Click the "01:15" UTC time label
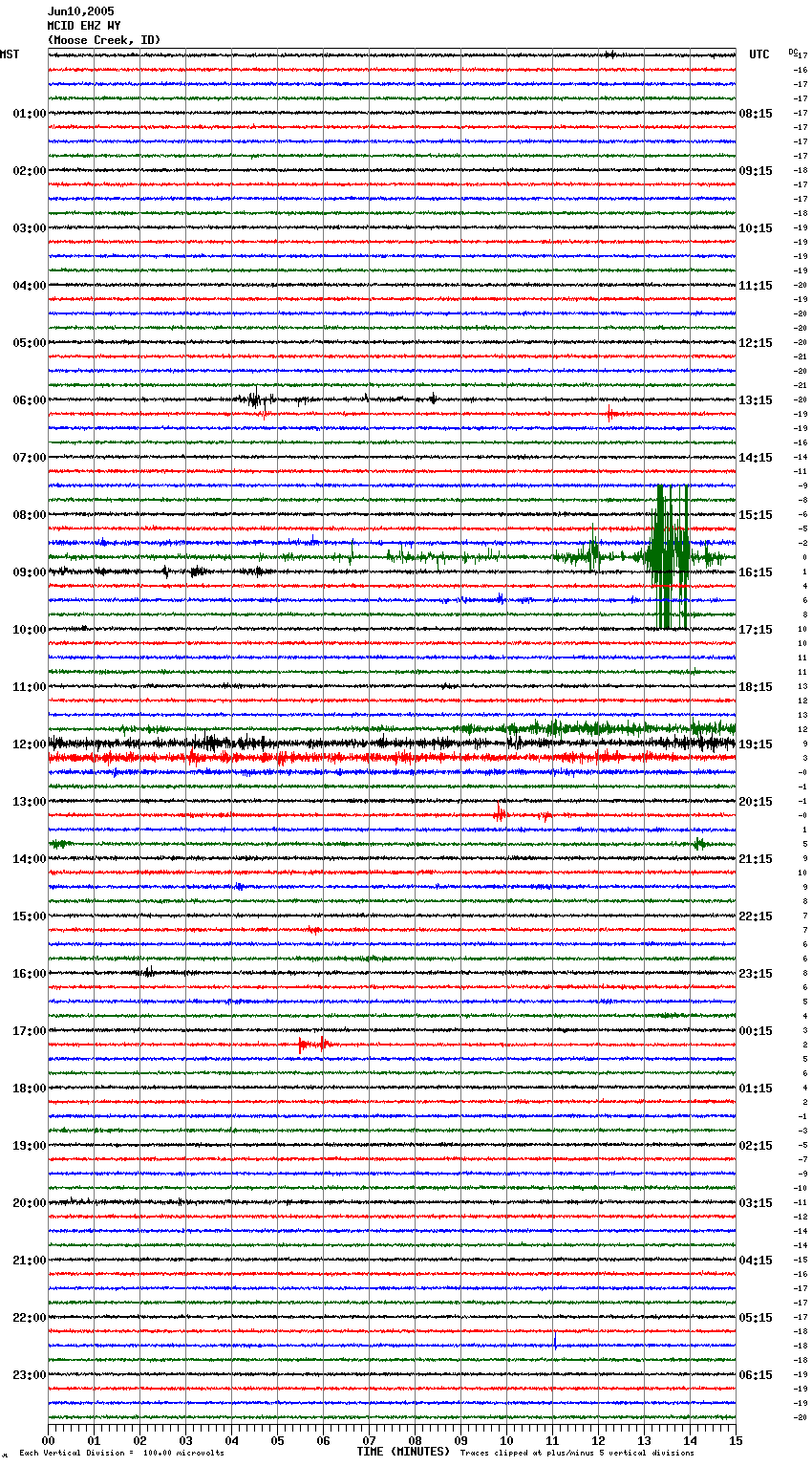 (756, 1089)
